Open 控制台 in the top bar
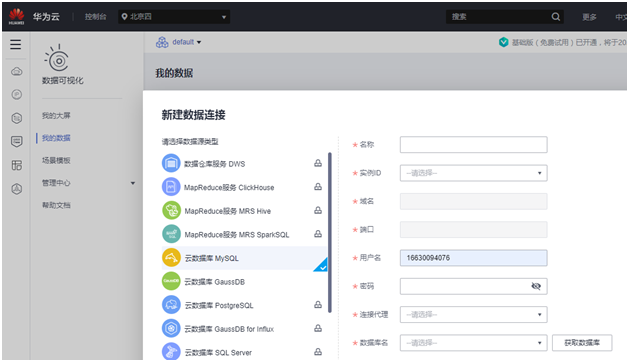The height and width of the screenshot is (362, 629). pyautogui.click(x=95, y=17)
